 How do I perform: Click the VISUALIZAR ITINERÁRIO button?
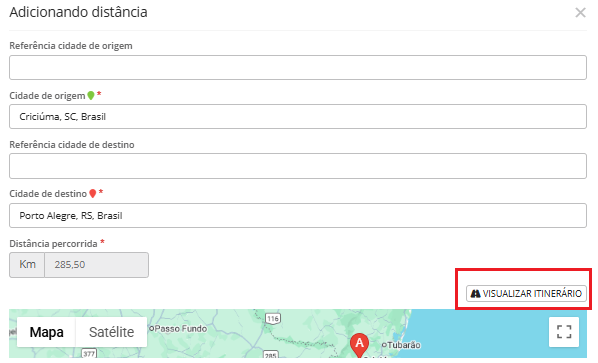click(526, 294)
